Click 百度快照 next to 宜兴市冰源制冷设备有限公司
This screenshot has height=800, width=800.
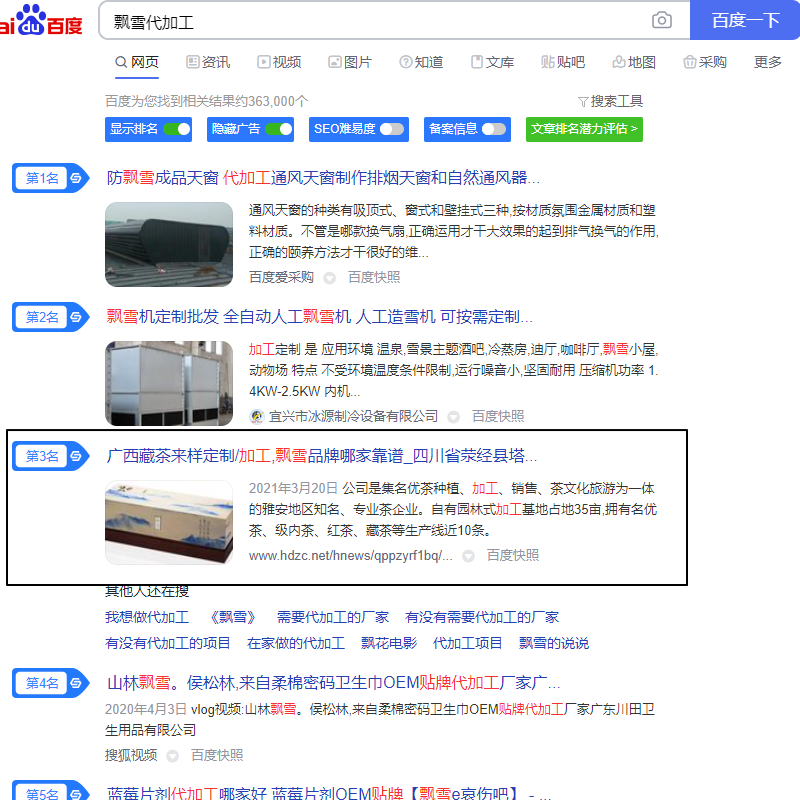pyautogui.click(x=498, y=417)
